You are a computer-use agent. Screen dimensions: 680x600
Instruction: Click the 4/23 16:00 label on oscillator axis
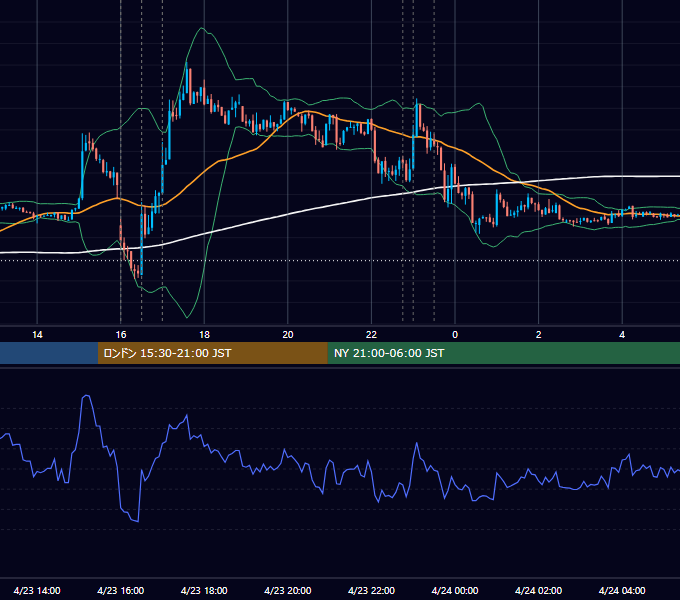(x=121, y=590)
